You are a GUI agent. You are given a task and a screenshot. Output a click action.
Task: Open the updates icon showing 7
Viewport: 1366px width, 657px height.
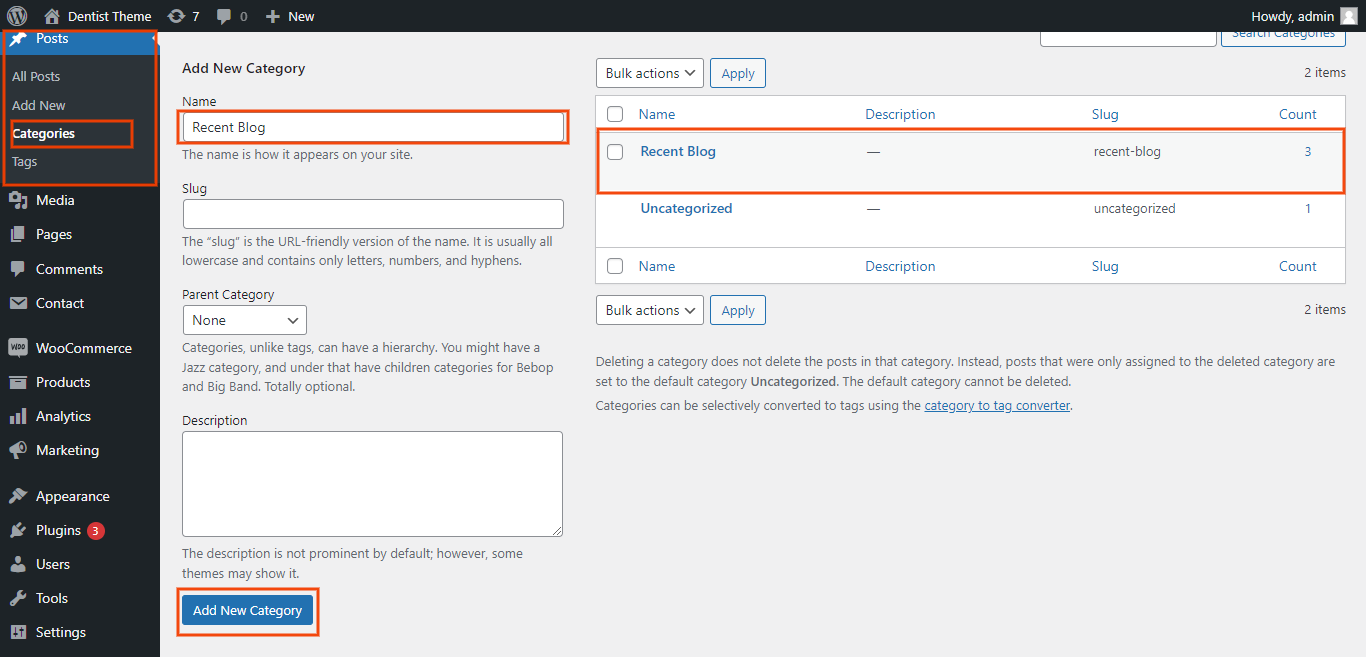[x=177, y=16]
